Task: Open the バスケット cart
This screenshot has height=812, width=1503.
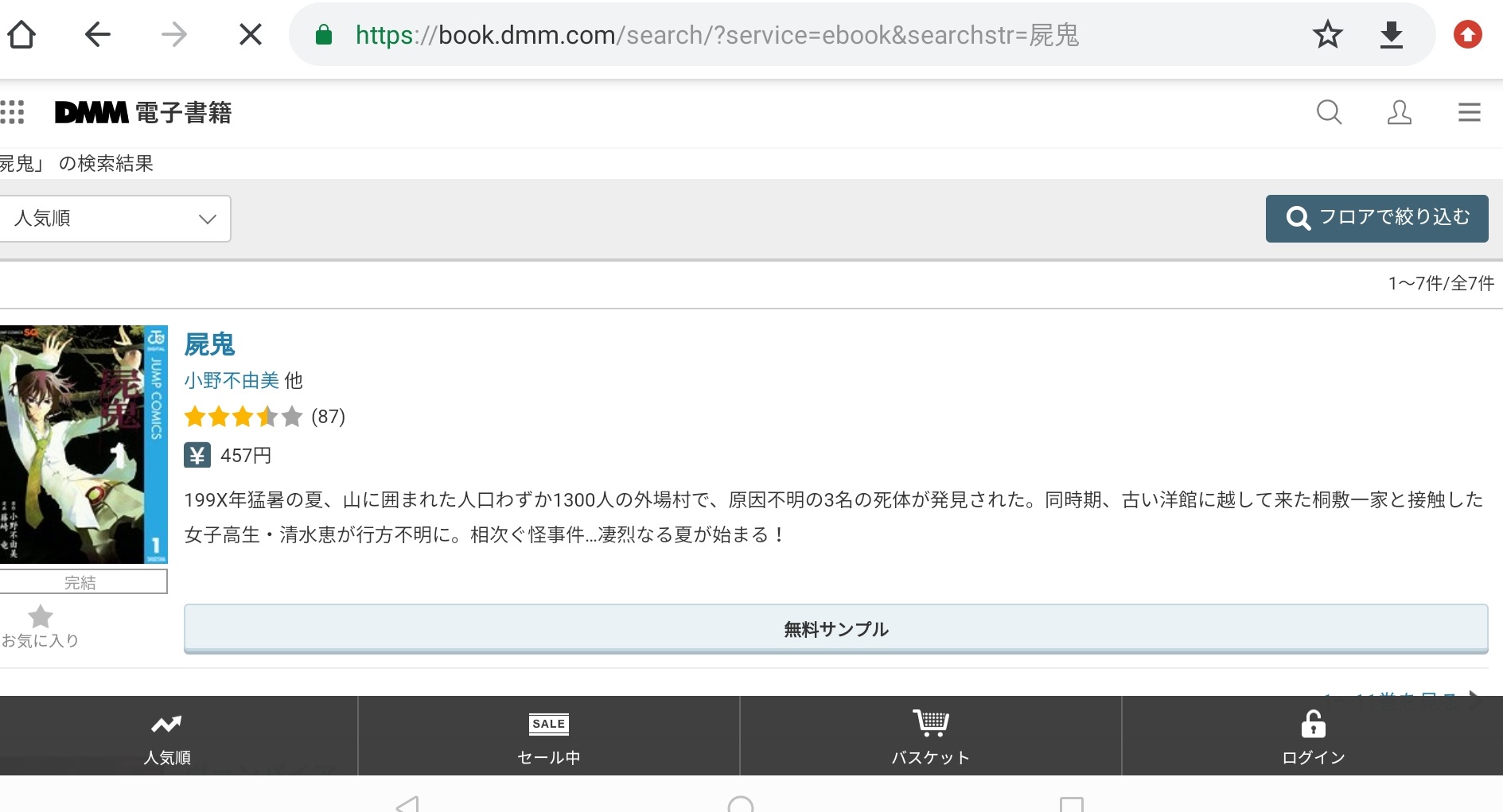Action: [930, 736]
